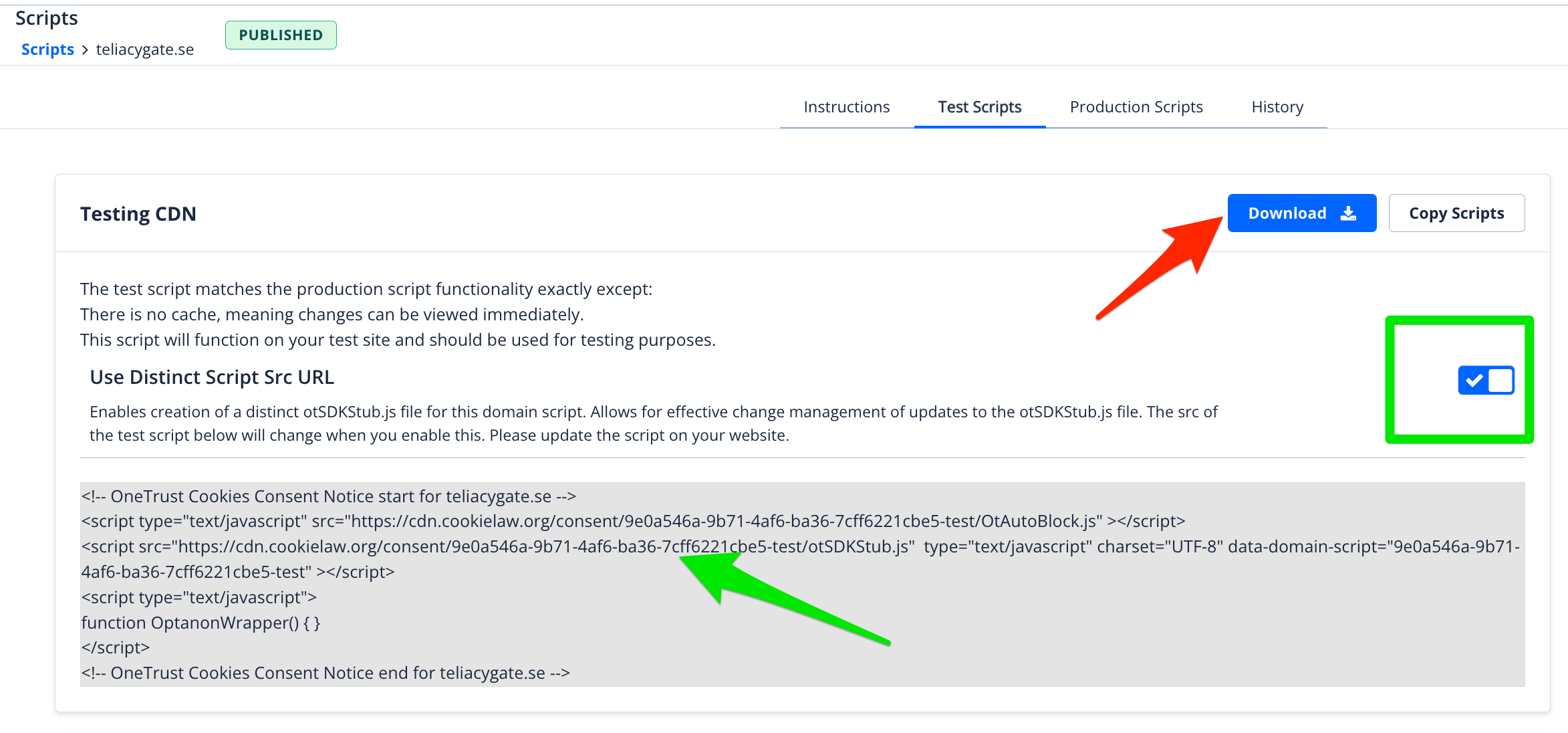Click the OtAutoBlock.js script line
The width and height of the screenshot is (1568, 733).
(632, 521)
